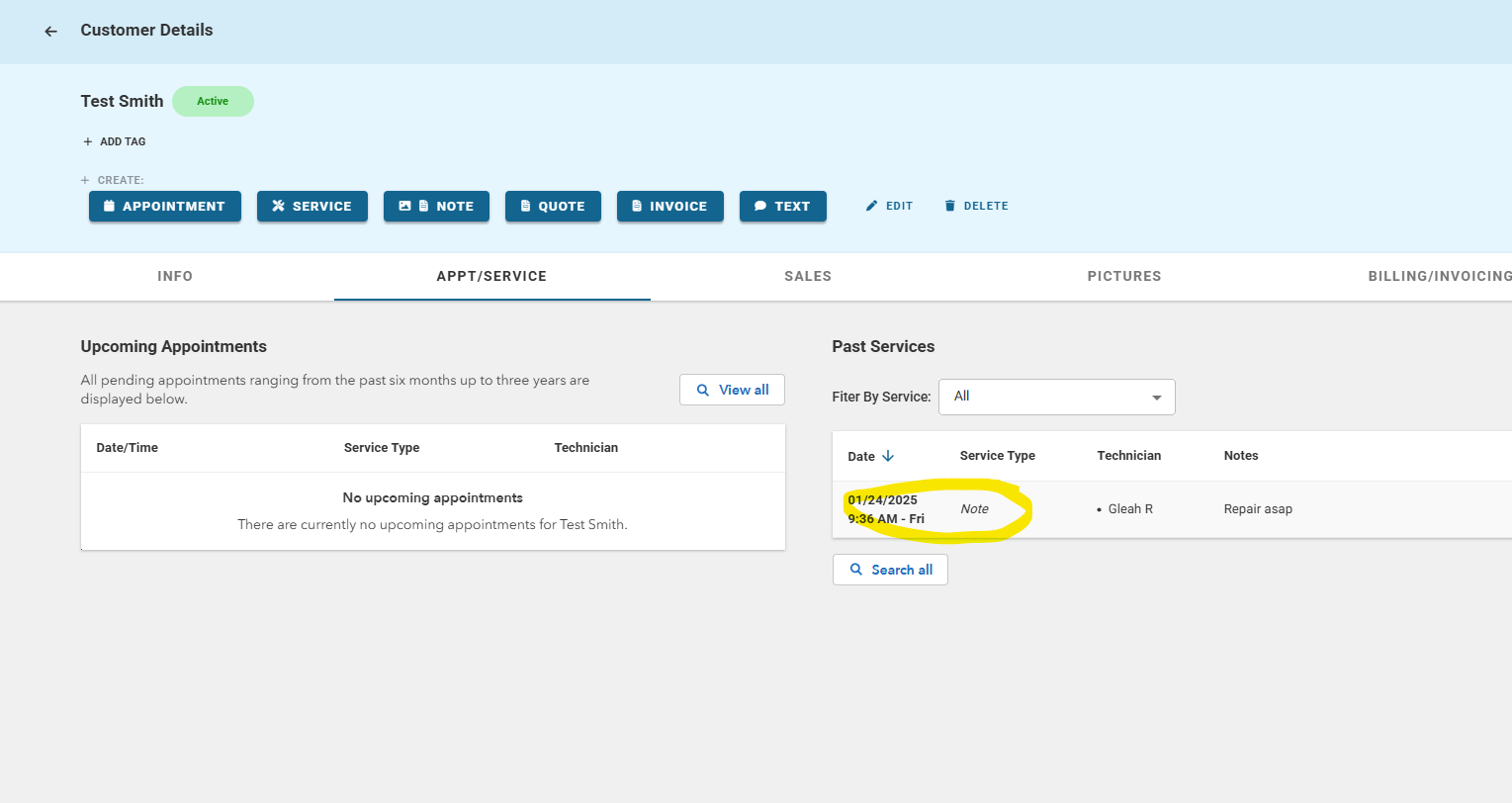Click the magnifier icon in Search all

(856, 570)
